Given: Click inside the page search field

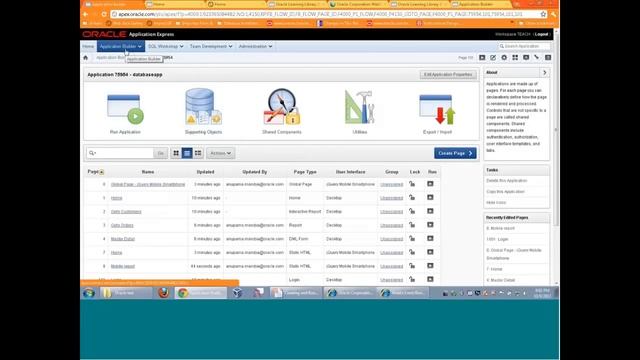Looking at the screenshot, I should pos(125,153).
